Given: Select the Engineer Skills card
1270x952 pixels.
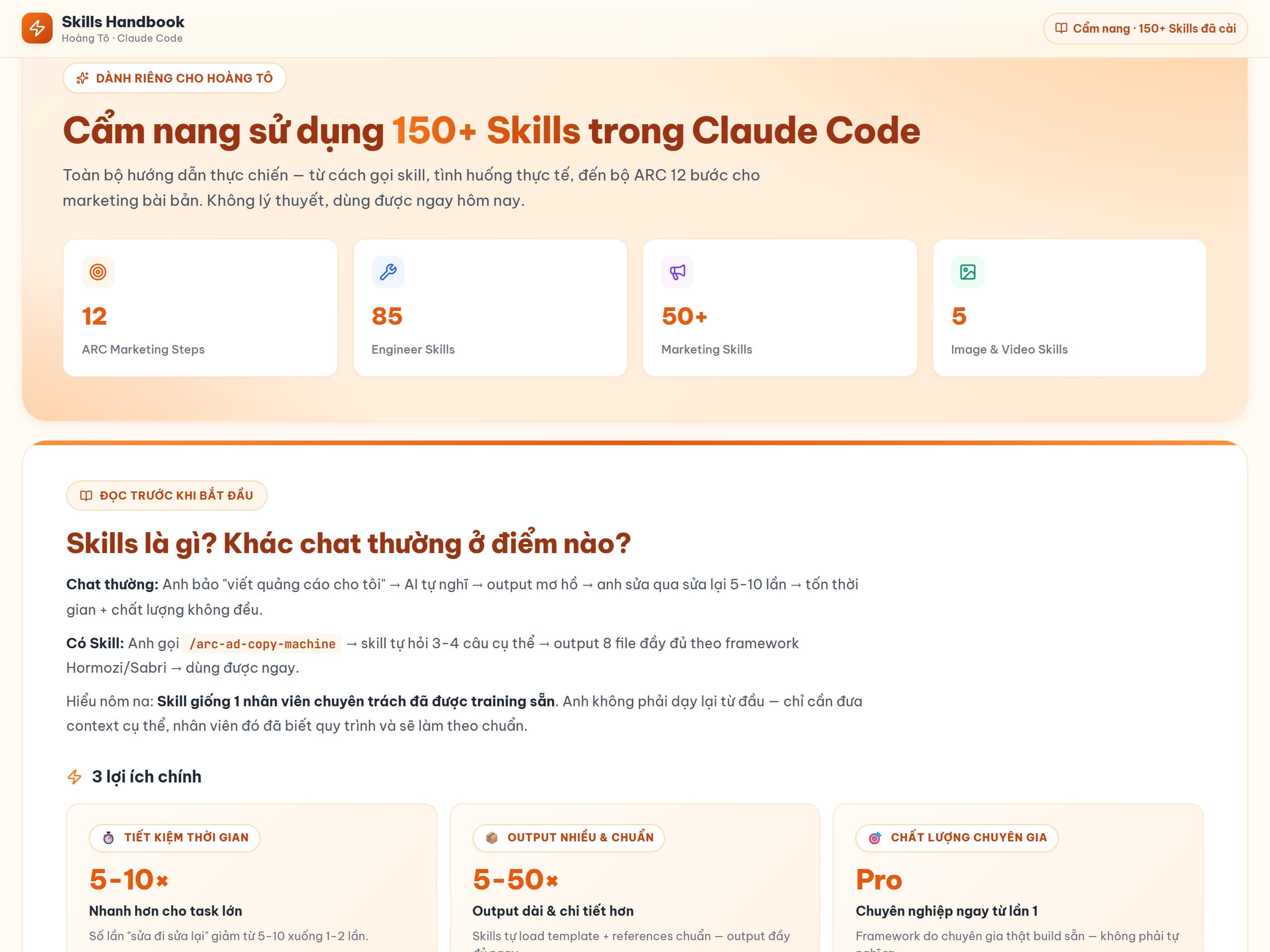Looking at the screenshot, I should 490,307.
